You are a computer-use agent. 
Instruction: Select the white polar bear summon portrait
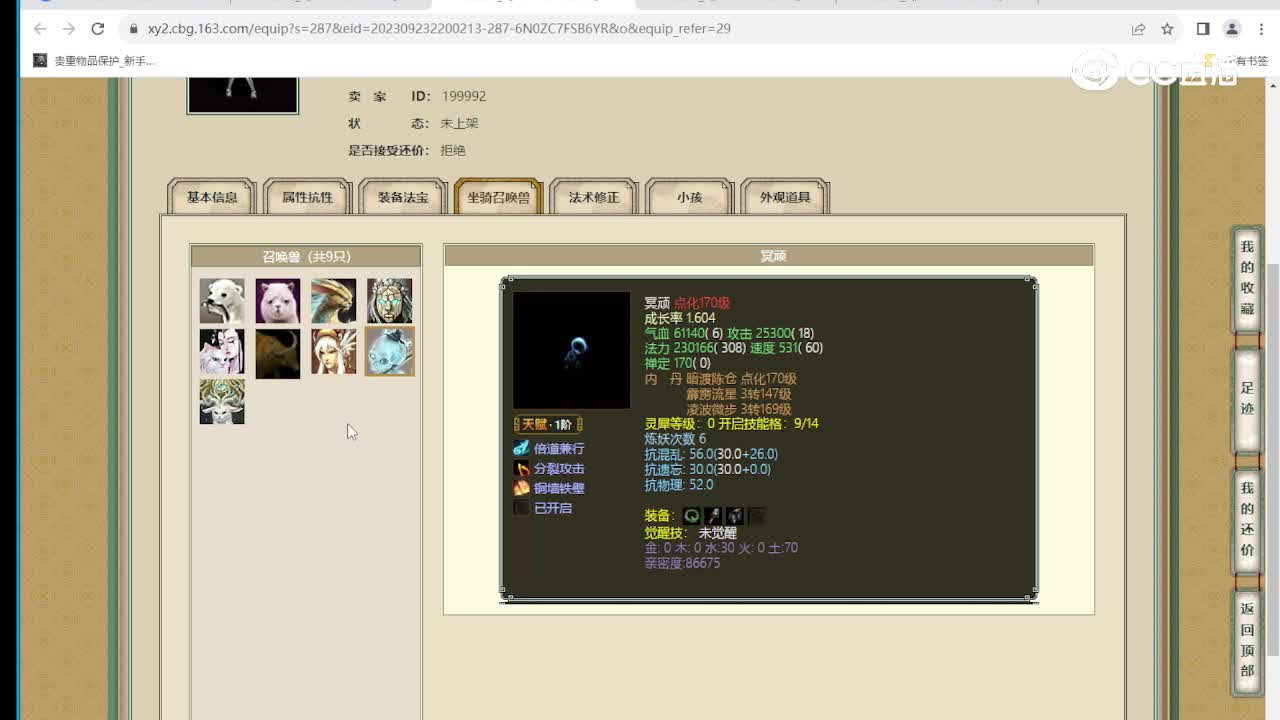click(x=222, y=301)
